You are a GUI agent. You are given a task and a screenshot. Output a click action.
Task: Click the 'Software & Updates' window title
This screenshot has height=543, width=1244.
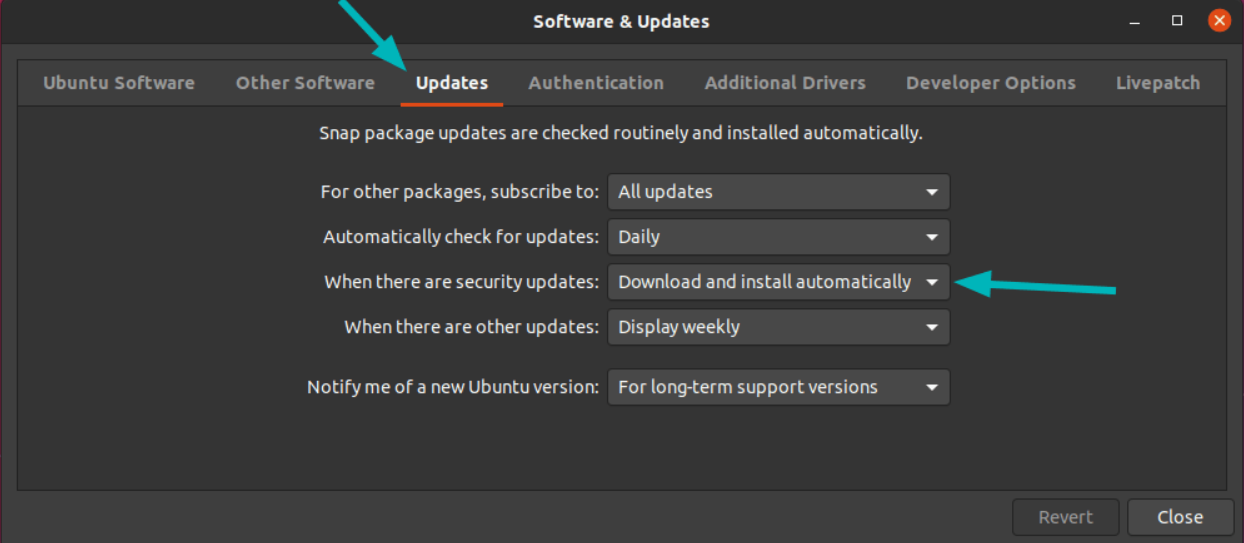click(621, 21)
